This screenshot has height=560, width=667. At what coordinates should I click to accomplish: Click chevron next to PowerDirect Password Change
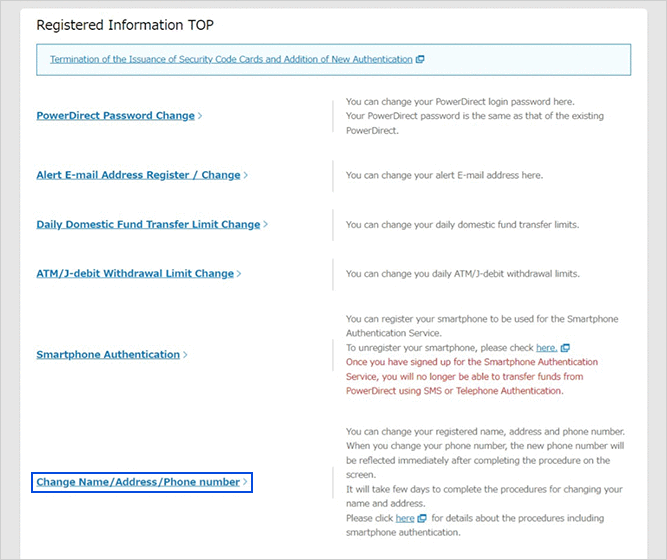pos(200,116)
